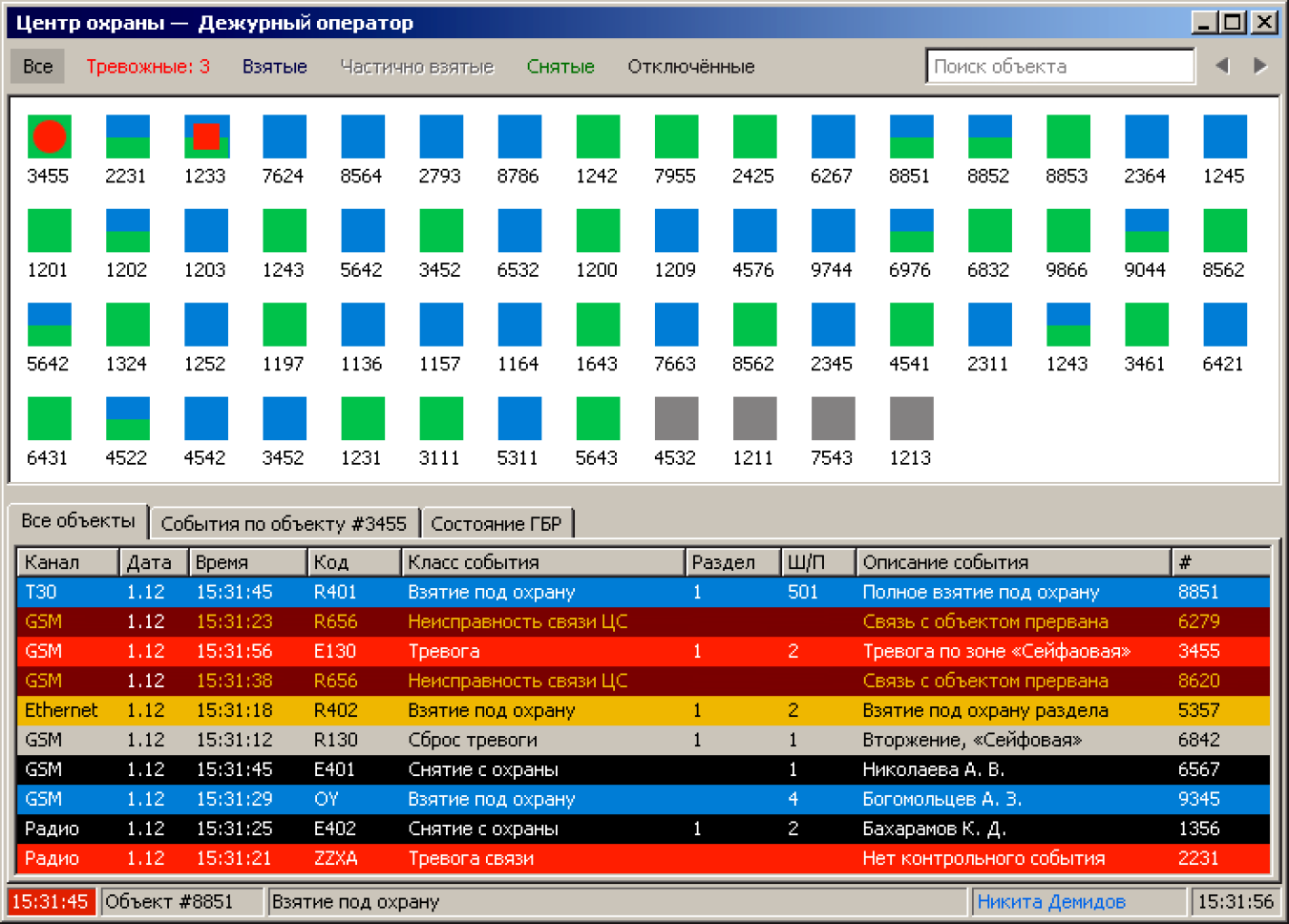Screen dimensions: 1289x924
Task: Filter by Тревожные: 3
Action: [x=148, y=67]
